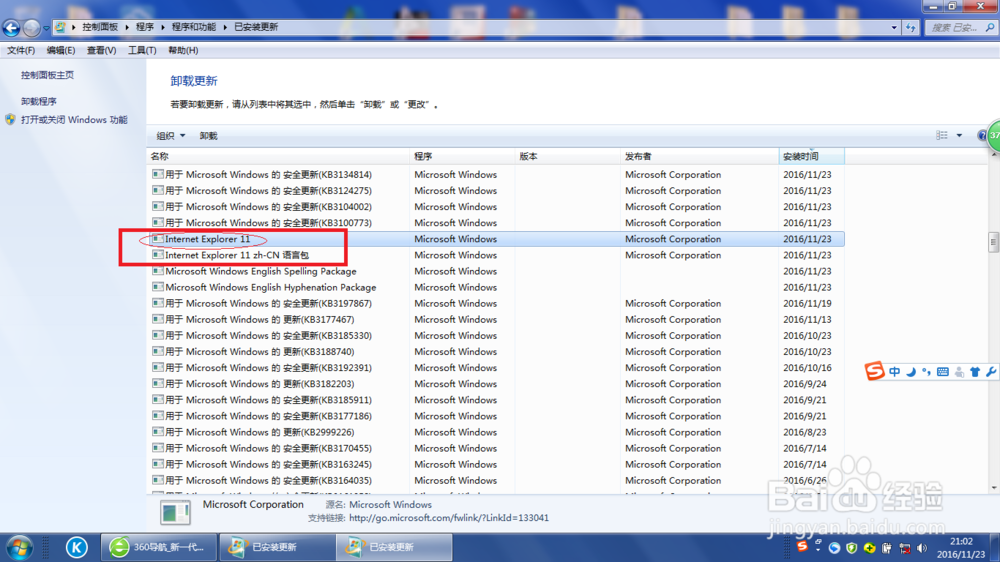Click the vertical scrollbar thumb of the list
The width and height of the screenshot is (1000, 562).
click(x=994, y=242)
